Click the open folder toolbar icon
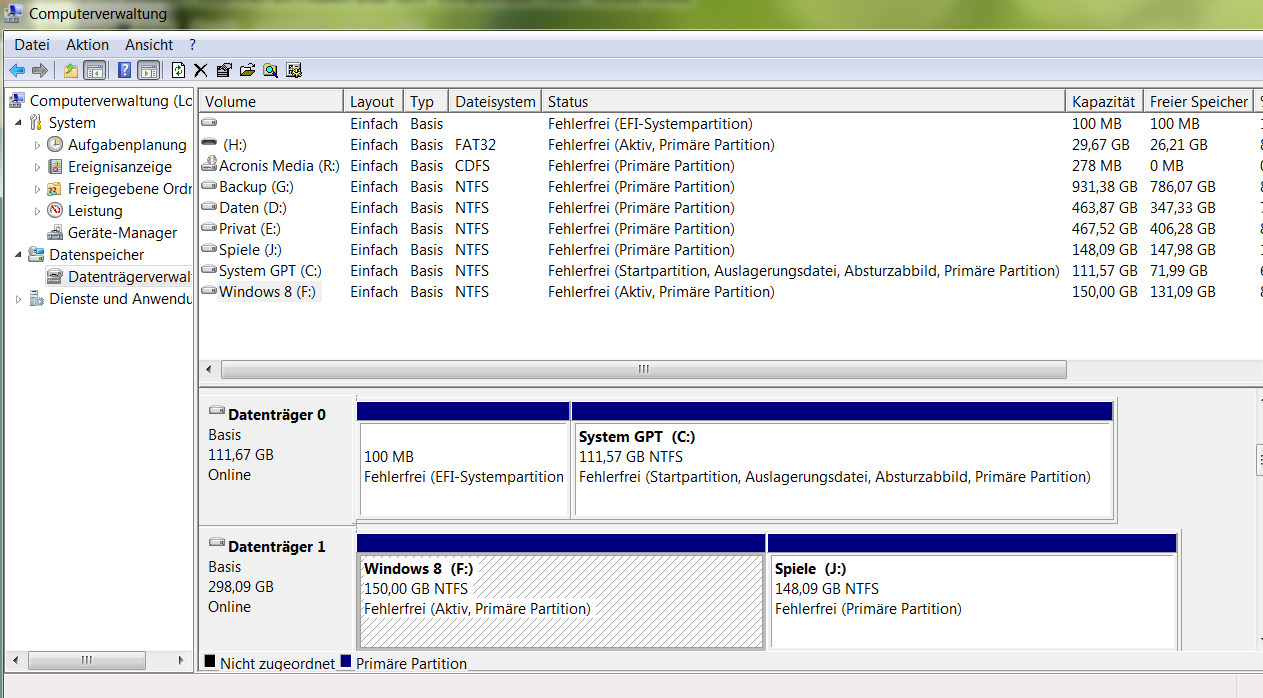The width and height of the screenshot is (1263, 698). (247, 70)
